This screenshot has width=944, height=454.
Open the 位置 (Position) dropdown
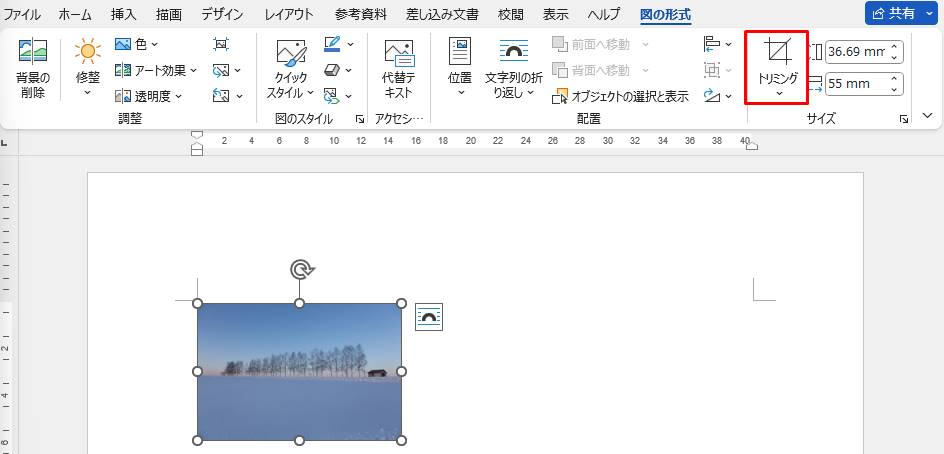(x=460, y=68)
